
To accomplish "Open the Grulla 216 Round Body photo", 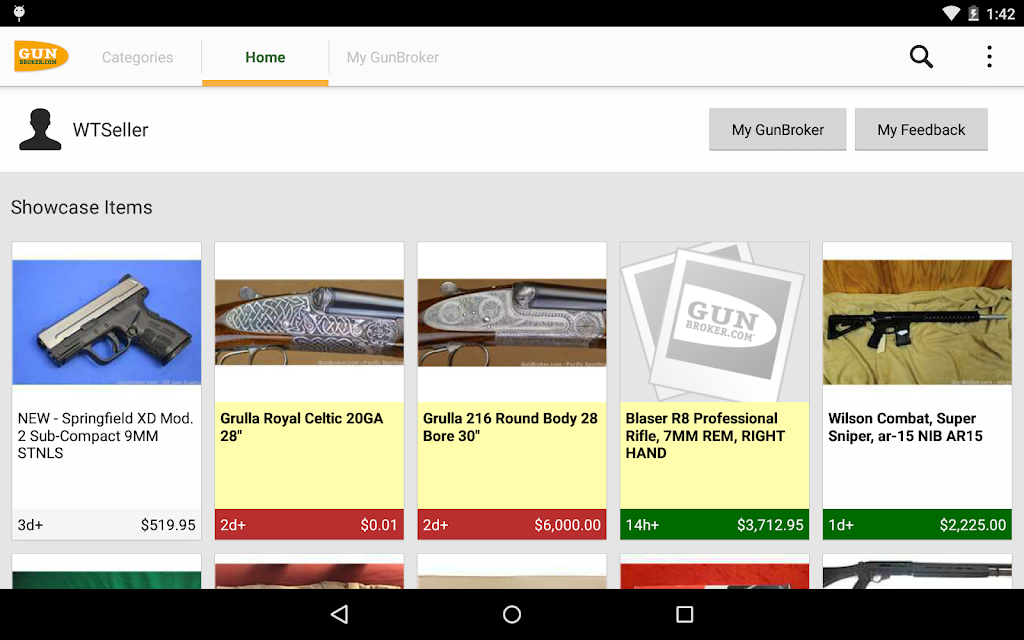I will [x=512, y=322].
